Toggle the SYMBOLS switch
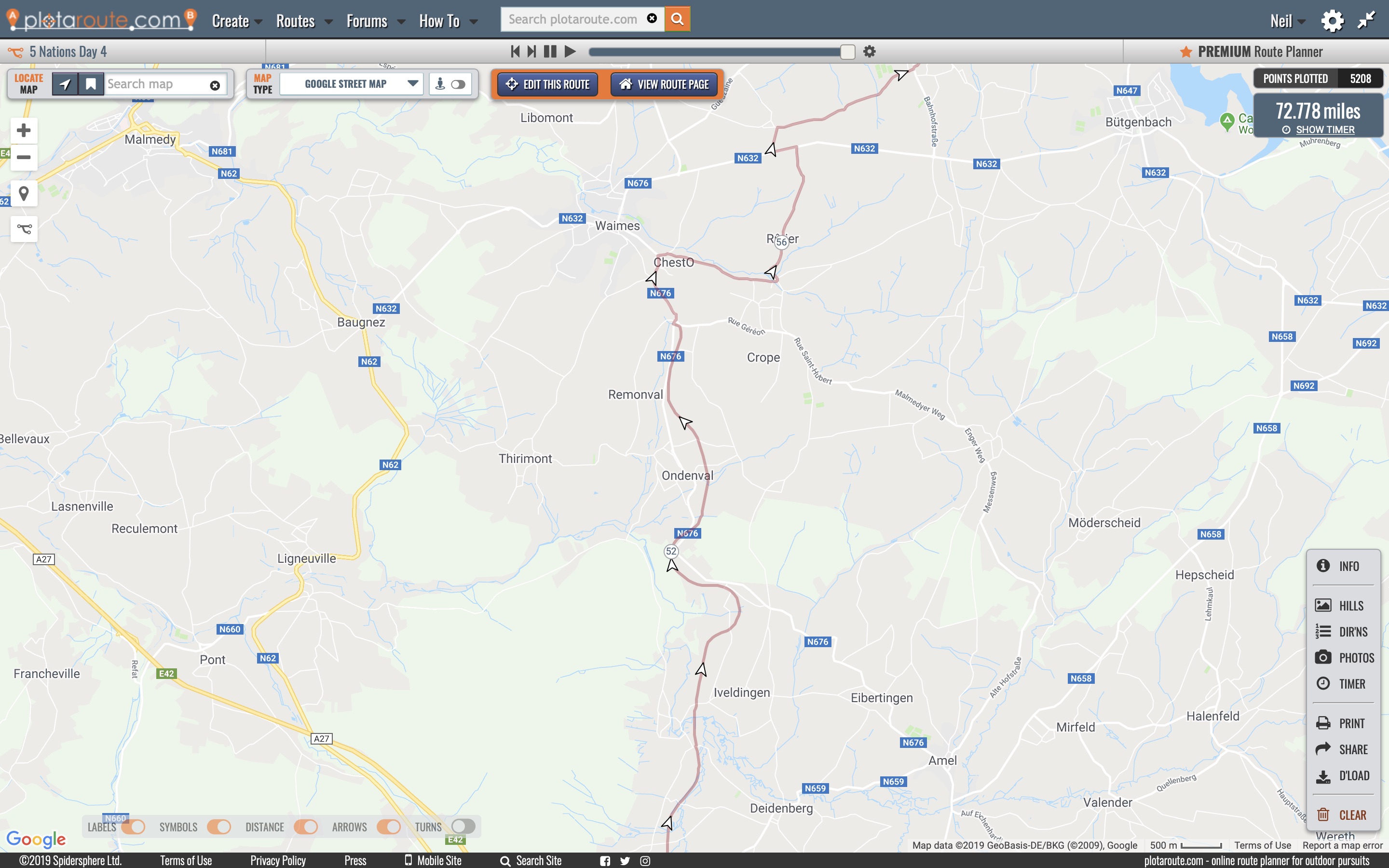Image resolution: width=1389 pixels, height=868 pixels. coord(218,827)
